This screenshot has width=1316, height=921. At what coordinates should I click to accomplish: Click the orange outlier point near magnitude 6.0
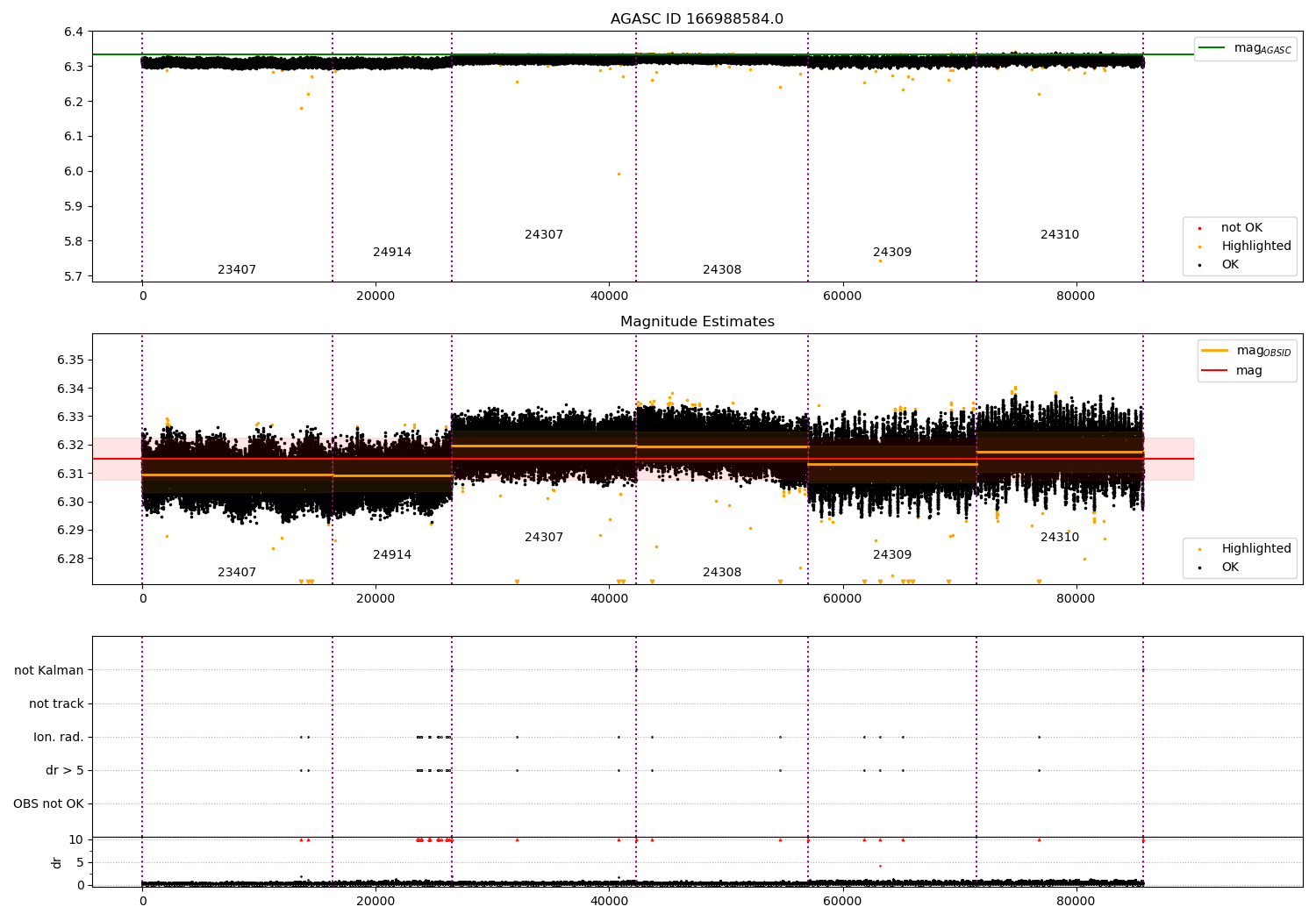coord(619,174)
